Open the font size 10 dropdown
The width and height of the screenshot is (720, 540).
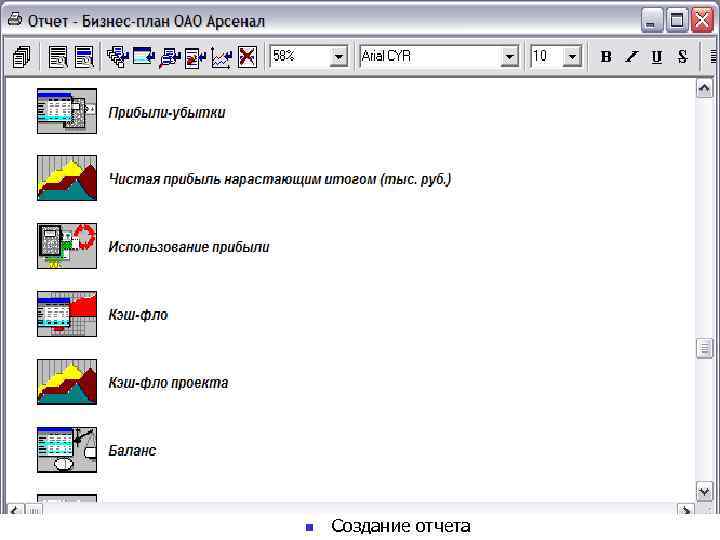tap(572, 57)
